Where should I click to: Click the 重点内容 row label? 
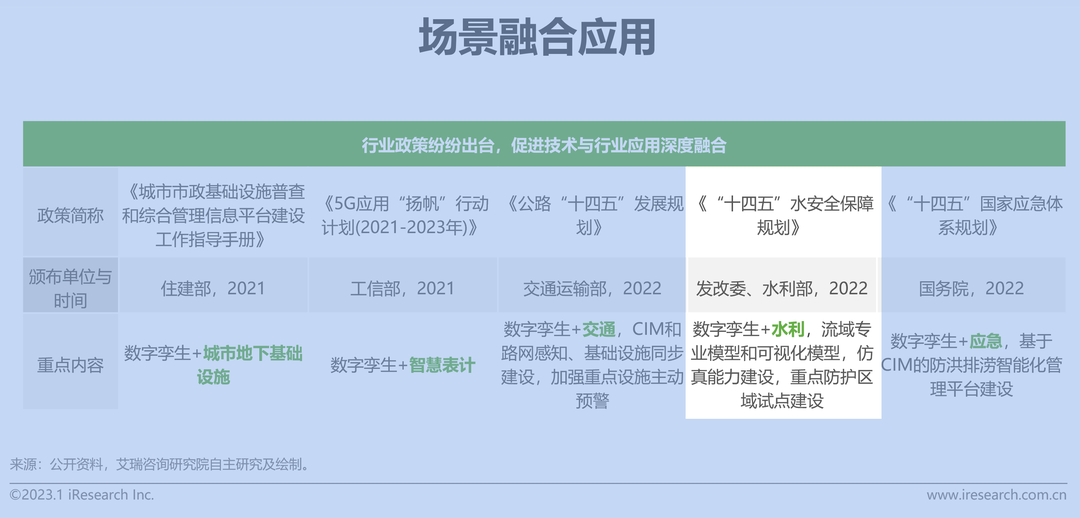70,365
